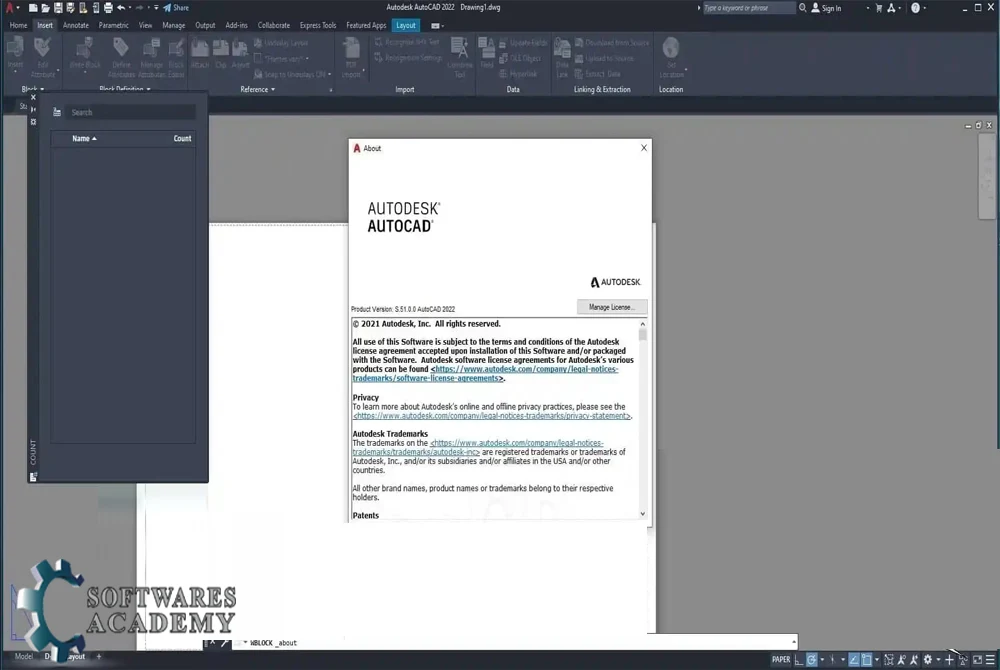Open the Parametric ribbon tab
The height and width of the screenshot is (670, 1000).
pyautogui.click(x=114, y=25)
